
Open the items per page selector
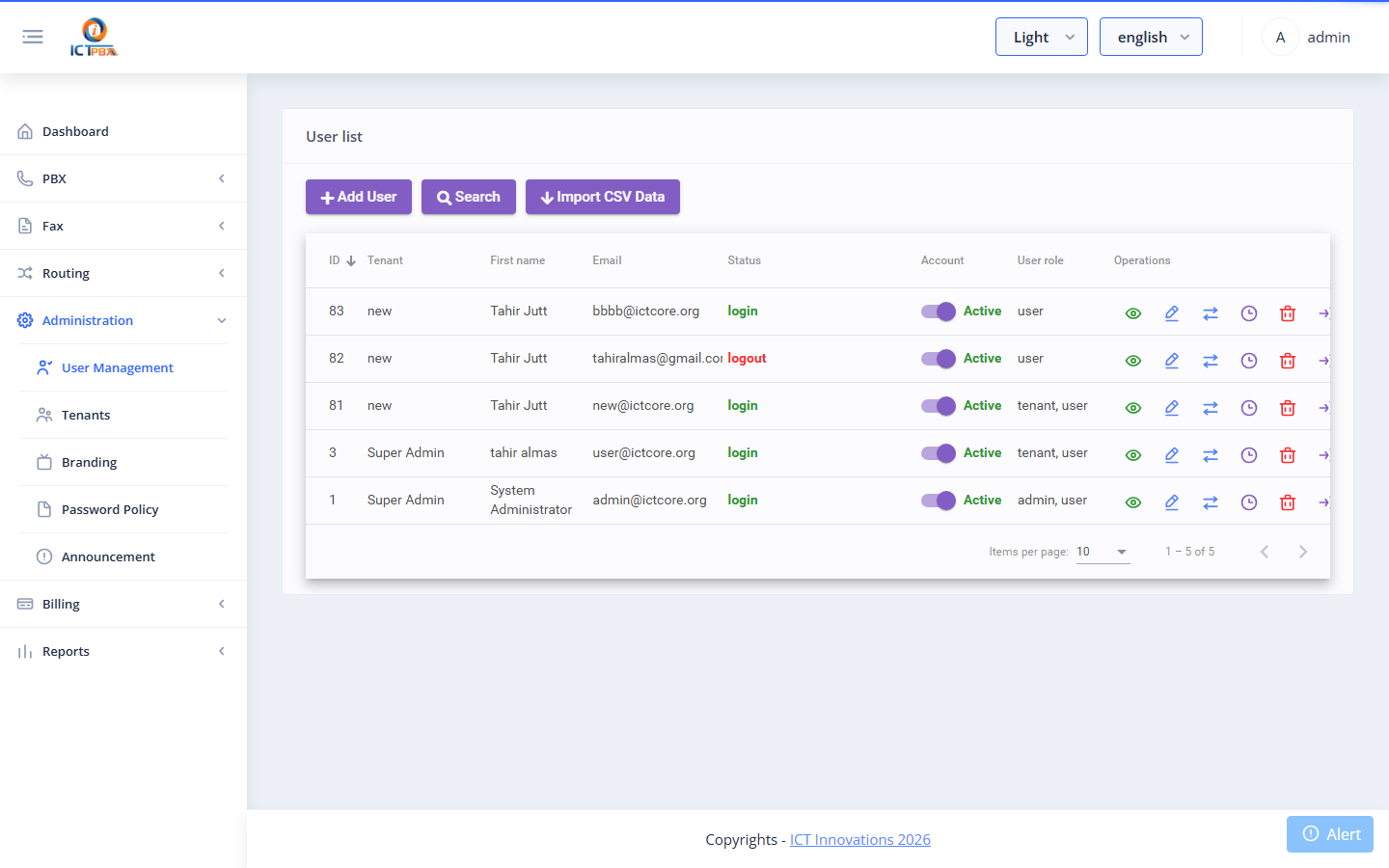click(1103, 552)
